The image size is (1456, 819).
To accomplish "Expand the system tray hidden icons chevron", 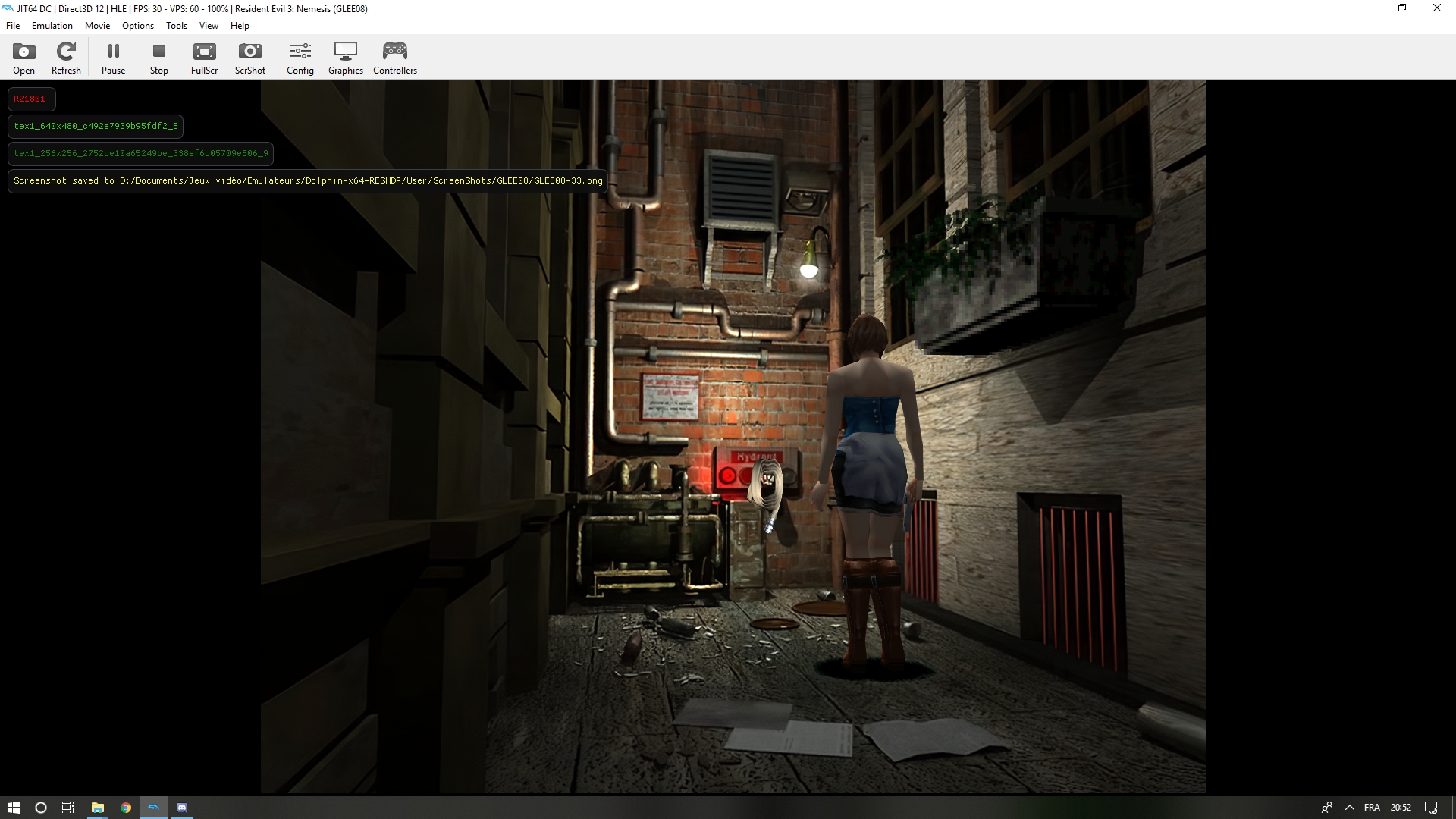I will tap(1350, 808).
